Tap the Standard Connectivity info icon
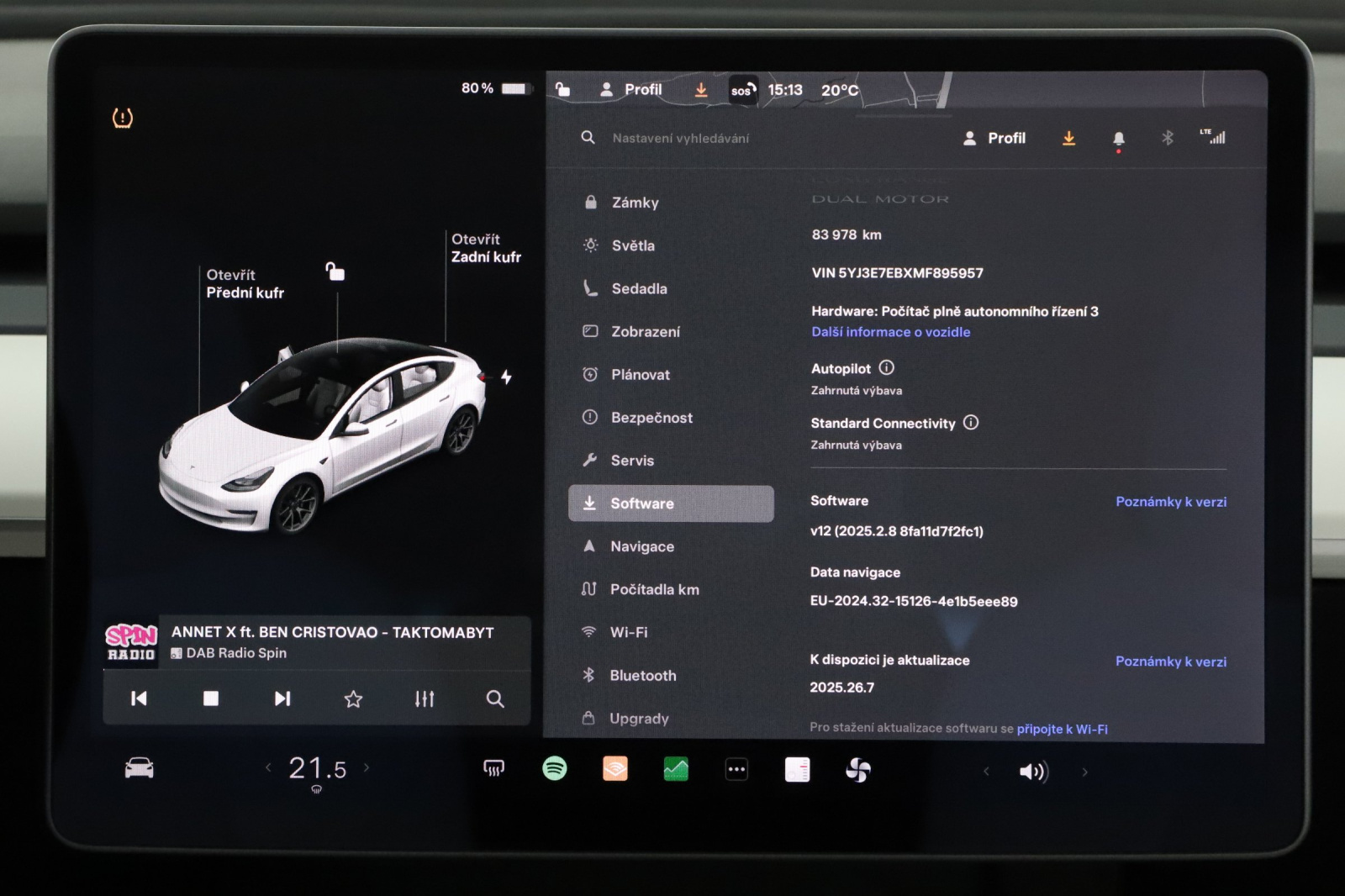The image size is (1345, 896). (x=971, y=422)
